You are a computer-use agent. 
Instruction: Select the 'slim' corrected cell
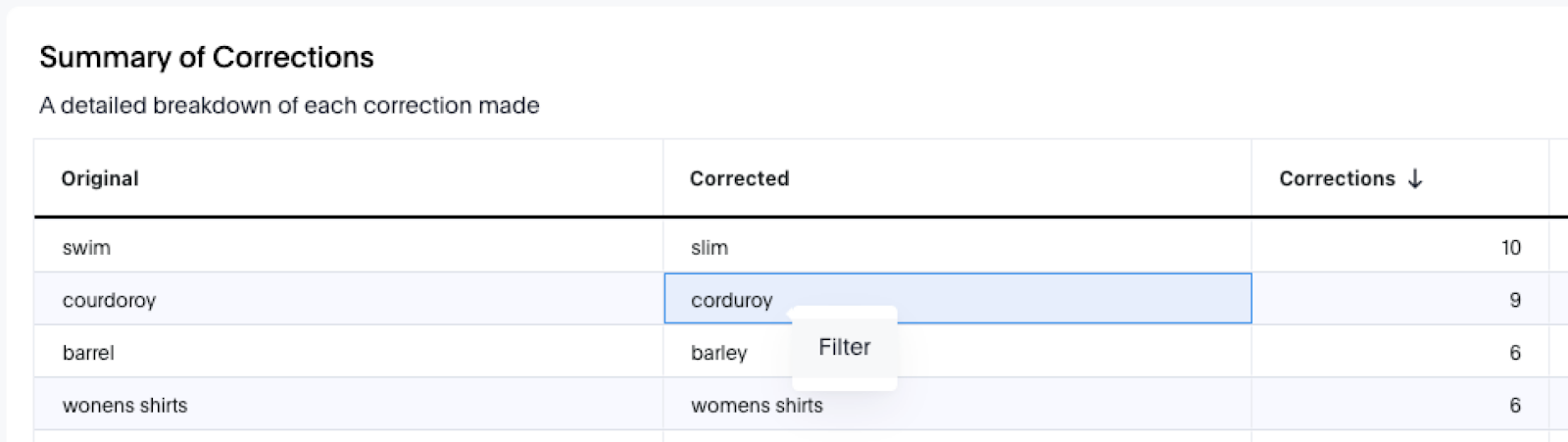tap(710, 248)
